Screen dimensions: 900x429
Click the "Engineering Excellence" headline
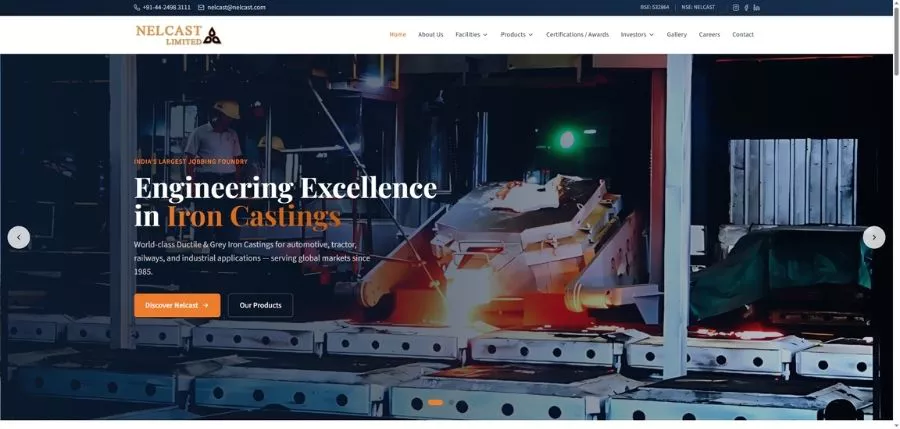(285, 188)
